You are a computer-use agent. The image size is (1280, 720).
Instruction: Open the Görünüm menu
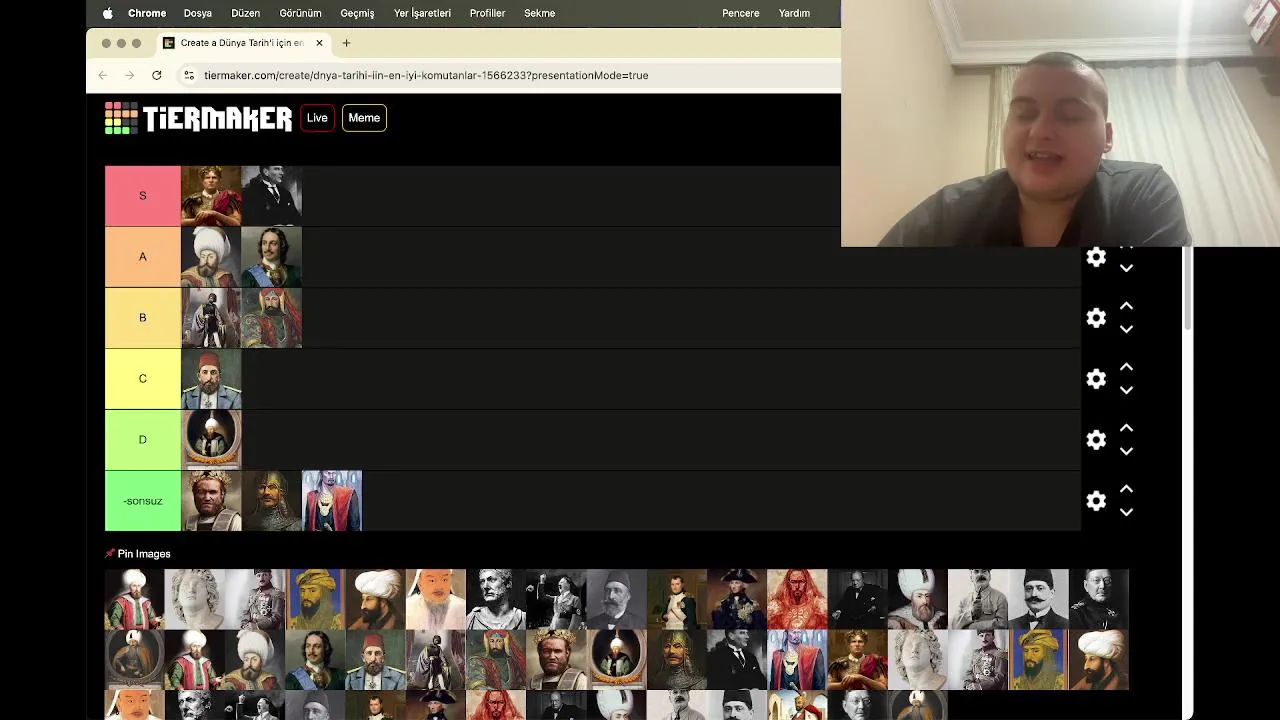point(300,13)
